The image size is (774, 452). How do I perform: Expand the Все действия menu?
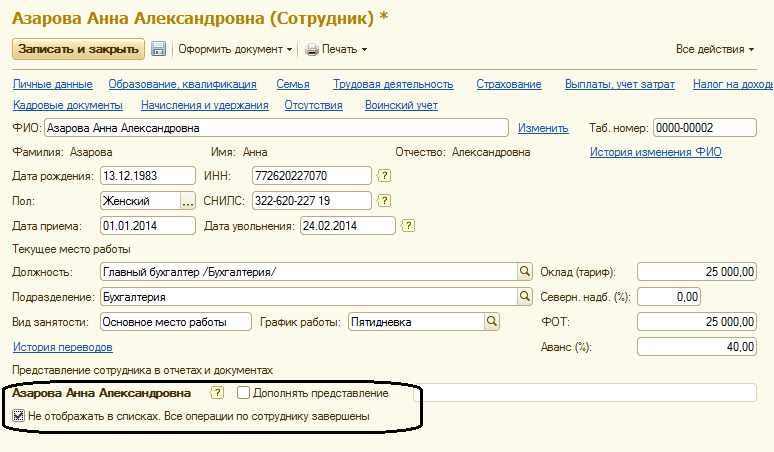(715, 49)
